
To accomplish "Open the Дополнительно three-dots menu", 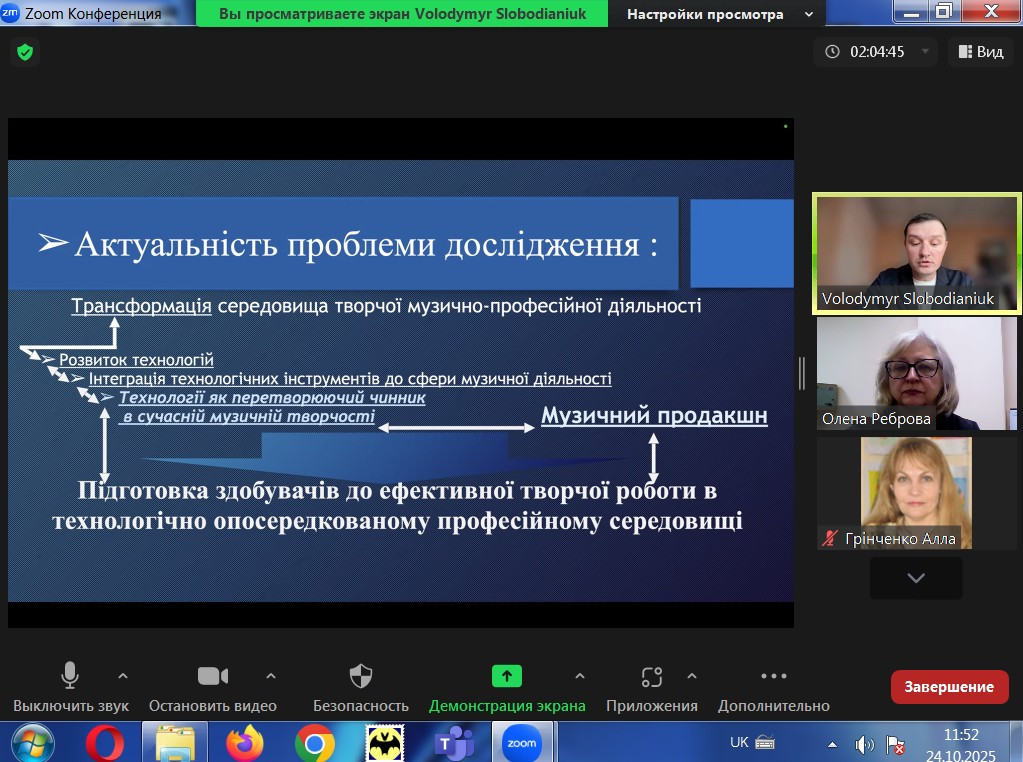I will coord(773,677).
